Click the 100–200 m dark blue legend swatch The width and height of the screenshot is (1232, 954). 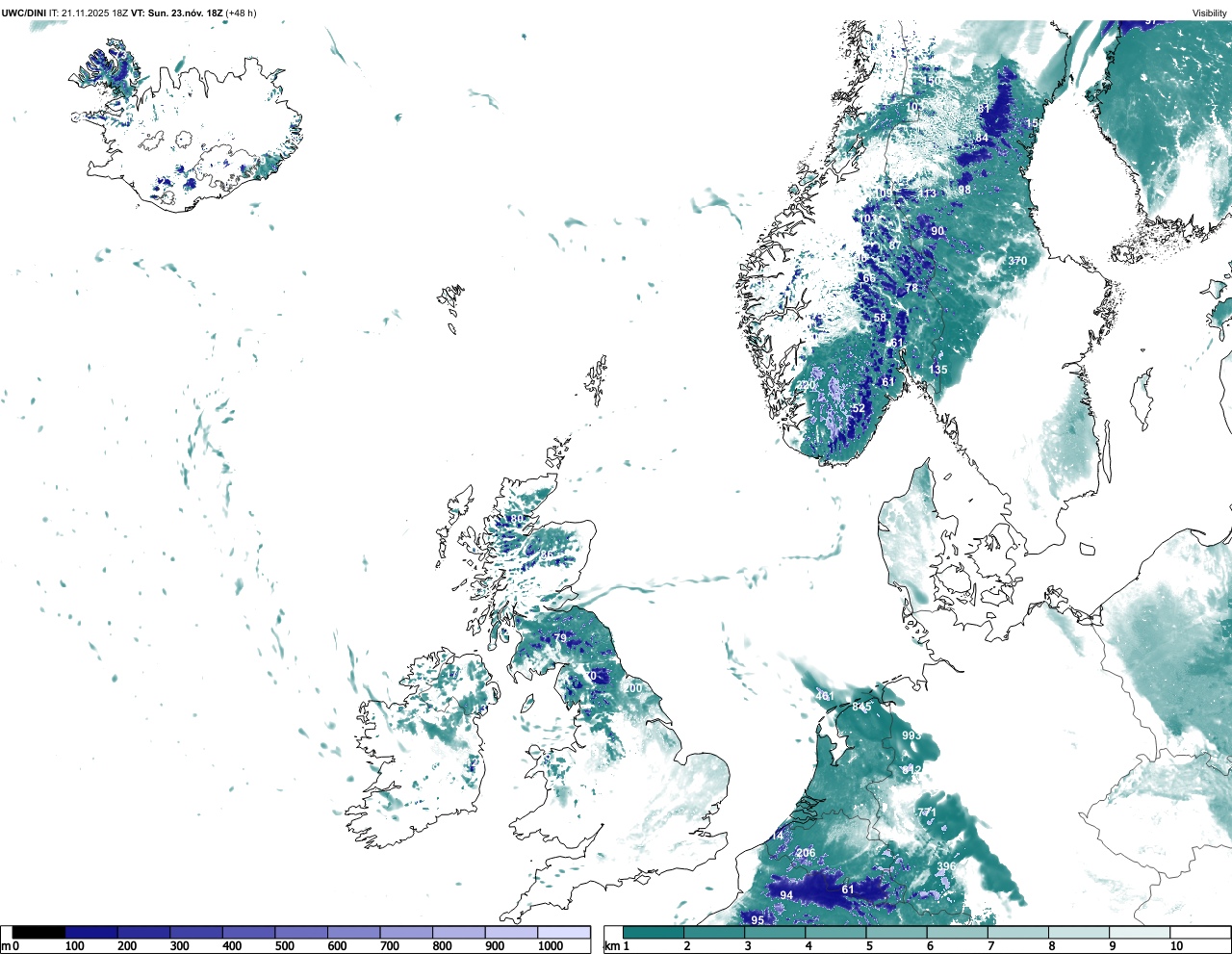[x=91, y=932]
